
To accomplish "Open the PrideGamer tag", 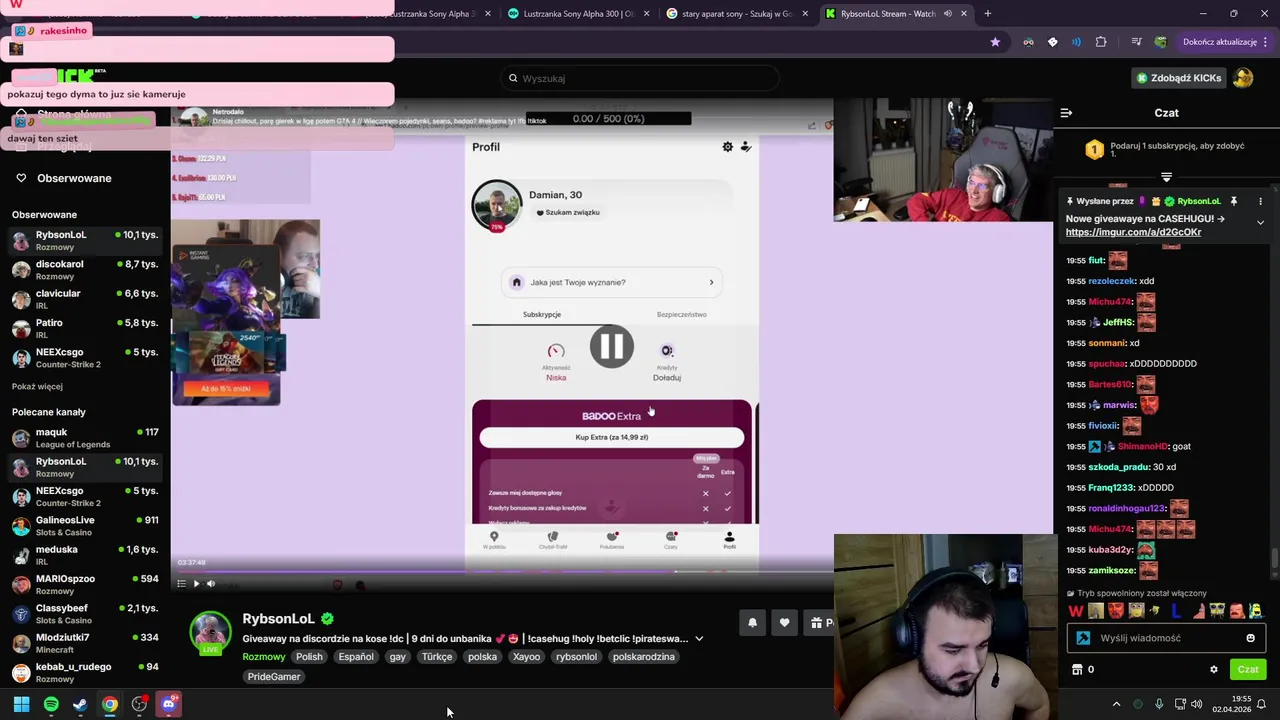I will click(274, 677).
